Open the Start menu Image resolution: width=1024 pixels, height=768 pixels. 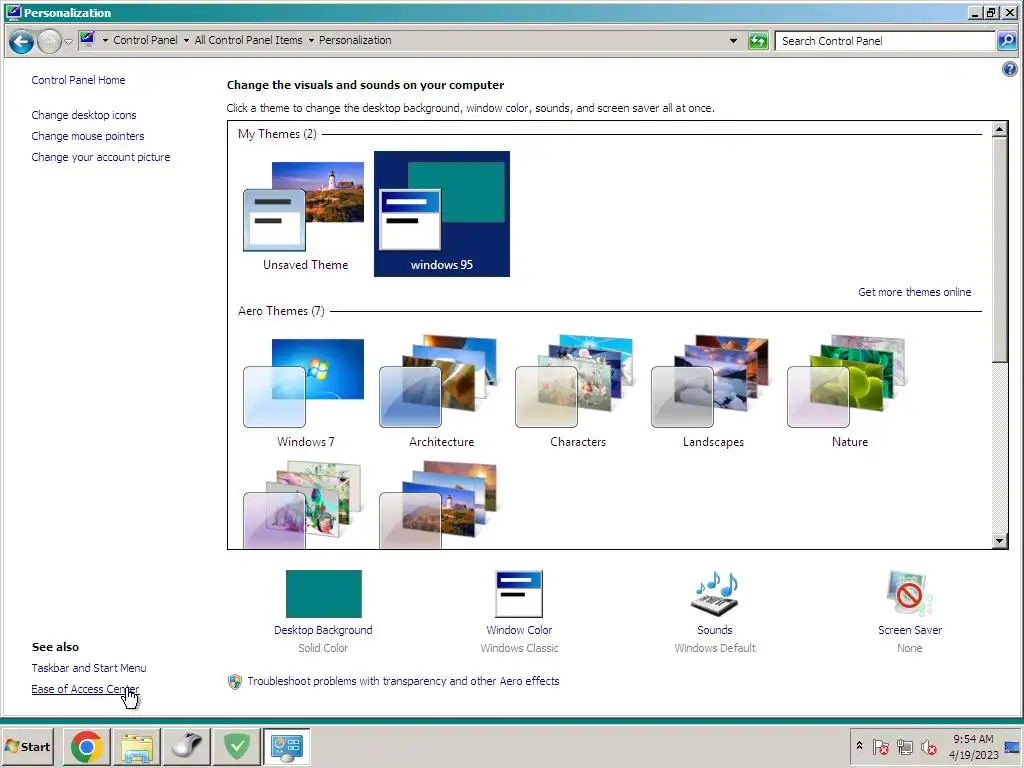(28, 746)
